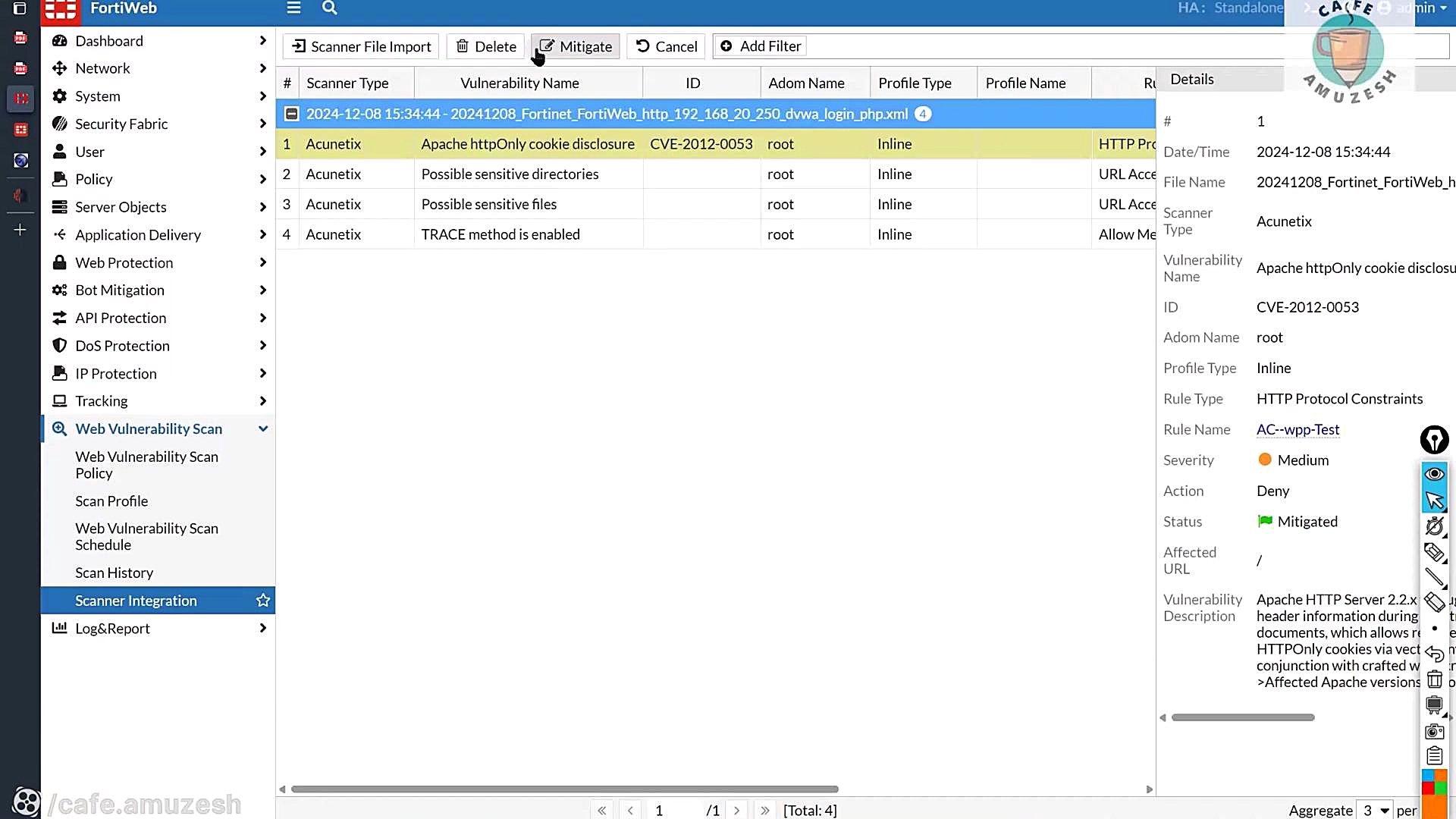Select the highlighter marker annotation tool
Image resolution: width=1456 pixels, height=819 pixels.
point(1434,552)
